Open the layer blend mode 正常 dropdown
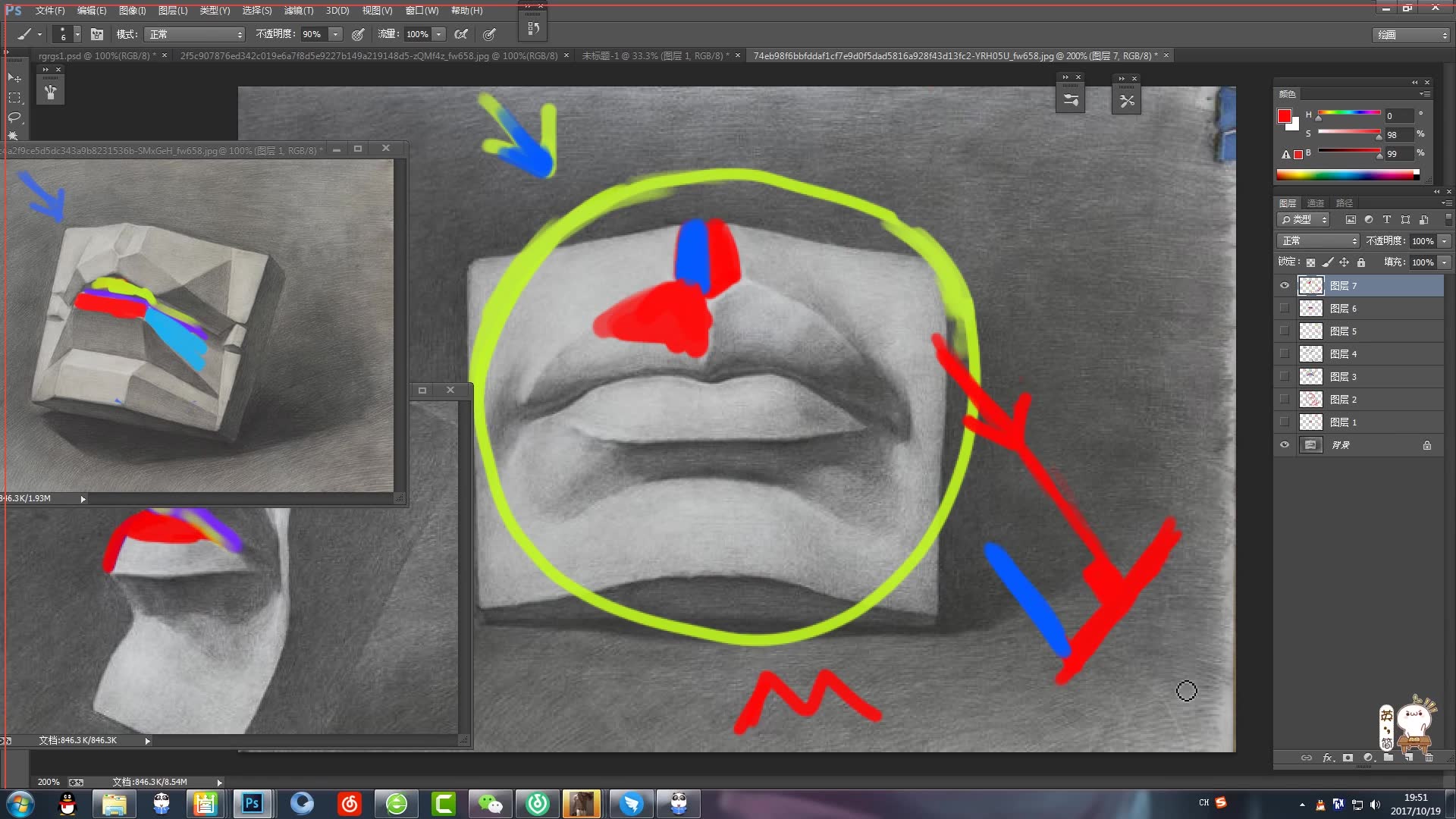Screen dimensions: 1456x819 pyautogui.click(x=1318, y=241)
